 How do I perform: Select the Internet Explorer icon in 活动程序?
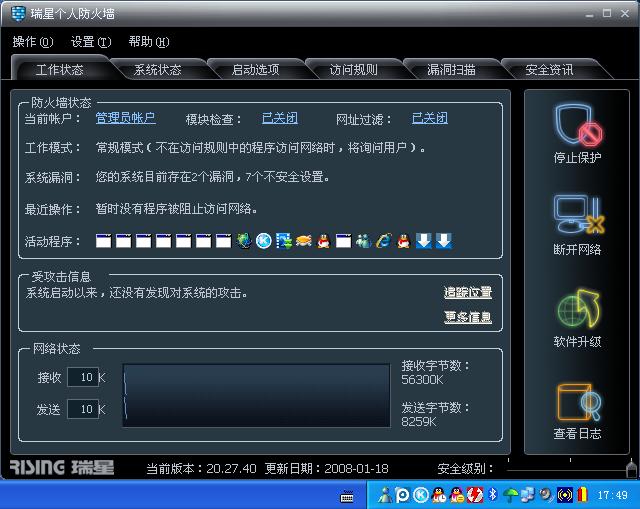click(x=383, y=241)
